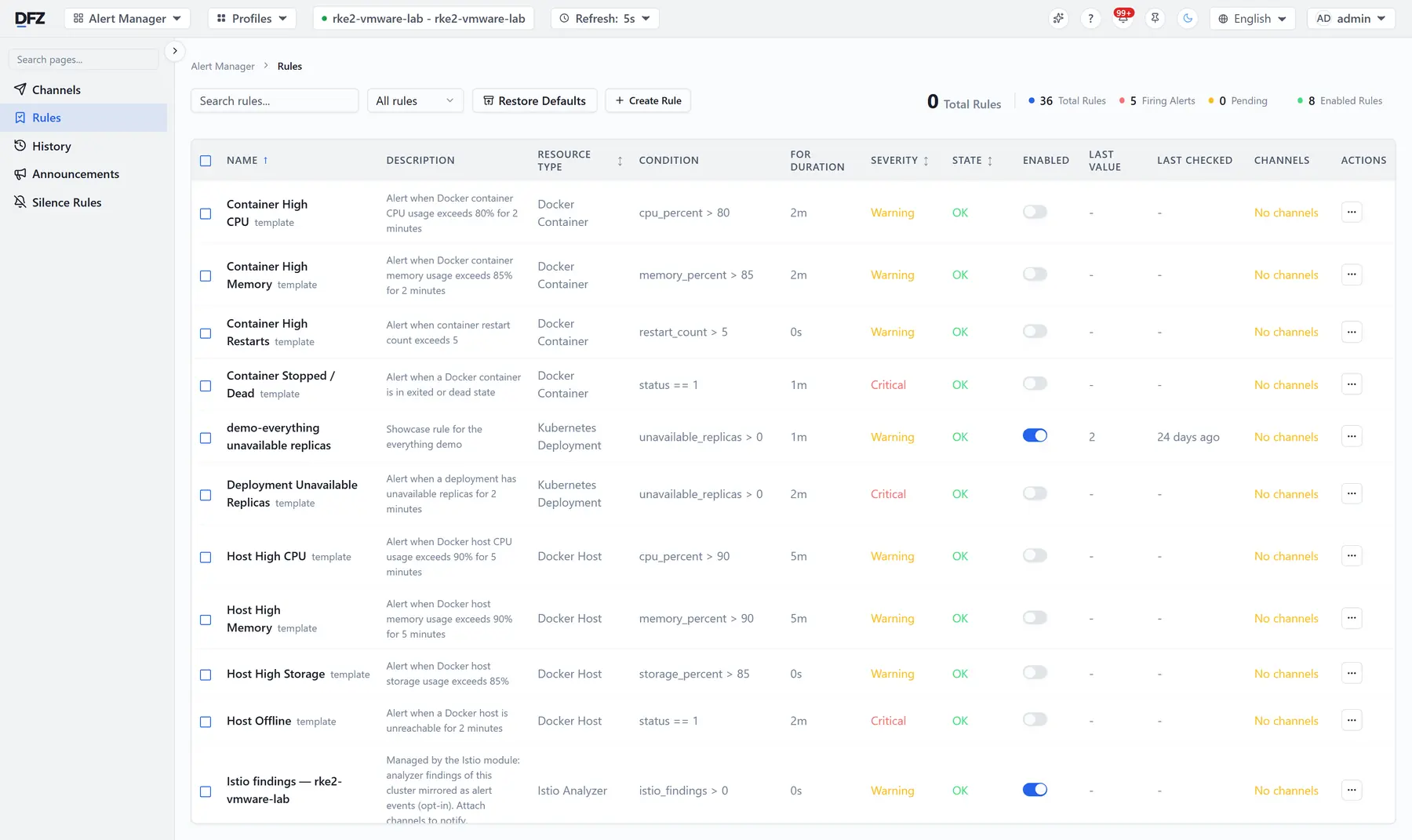The width and height of the screenshot is (1412, 840).
Task: Disable the Istio findings rule toggle
Action: coord(1035,790)
